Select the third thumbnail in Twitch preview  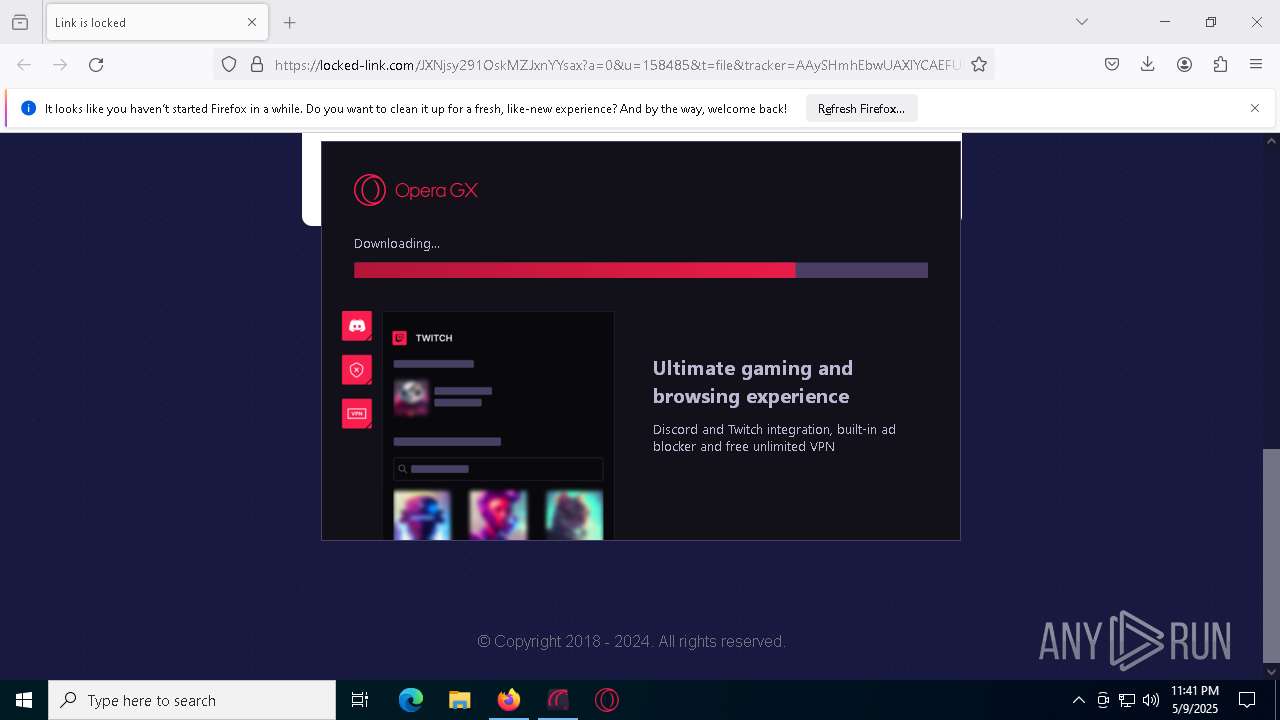click(x=574, y=514)
